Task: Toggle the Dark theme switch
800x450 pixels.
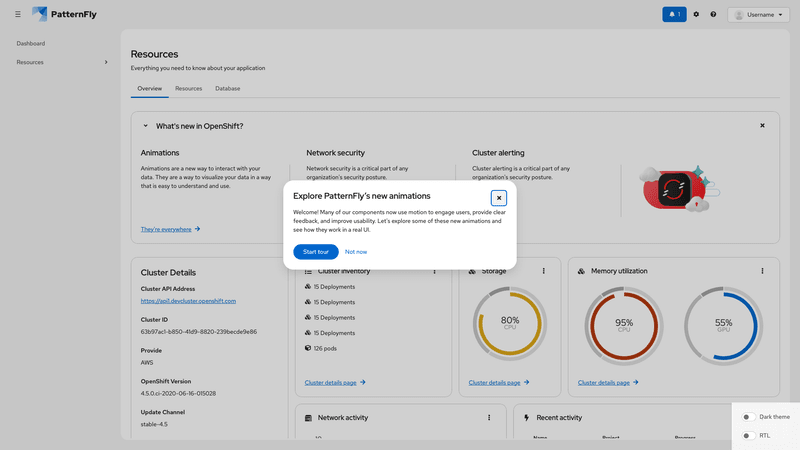Action: point(748,417)
